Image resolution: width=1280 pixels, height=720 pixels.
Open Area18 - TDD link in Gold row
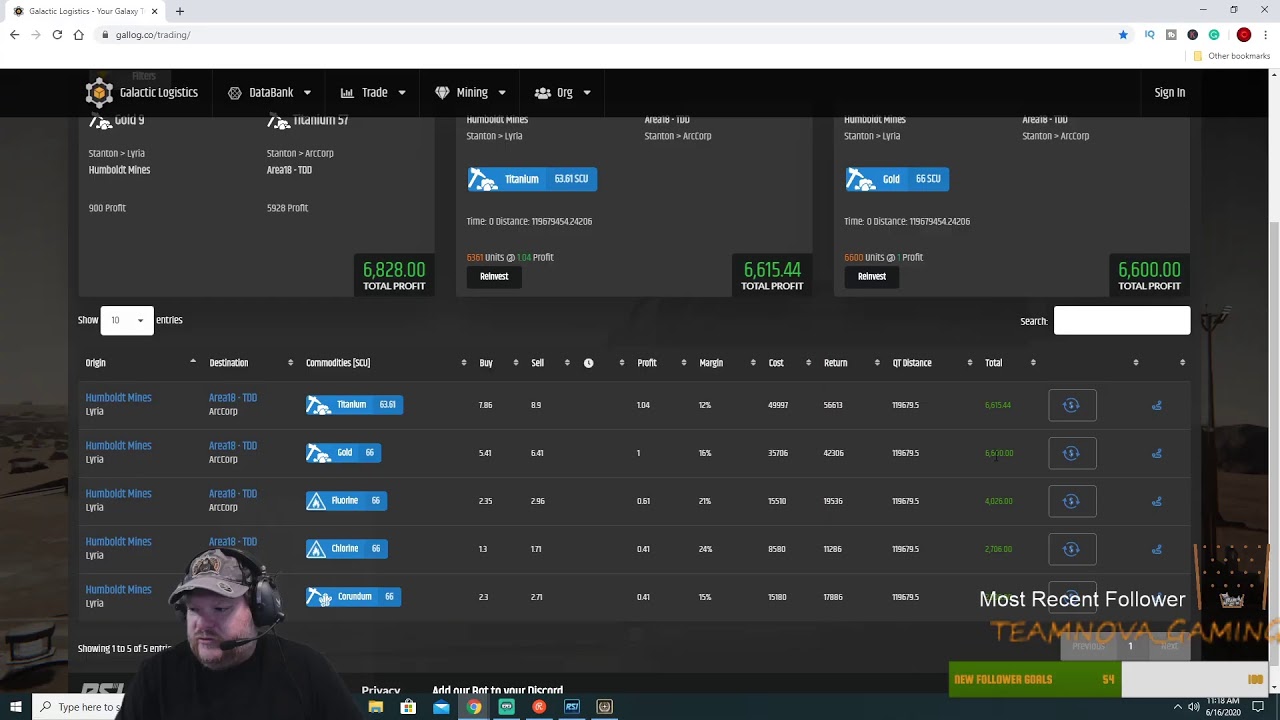[232, 446]
